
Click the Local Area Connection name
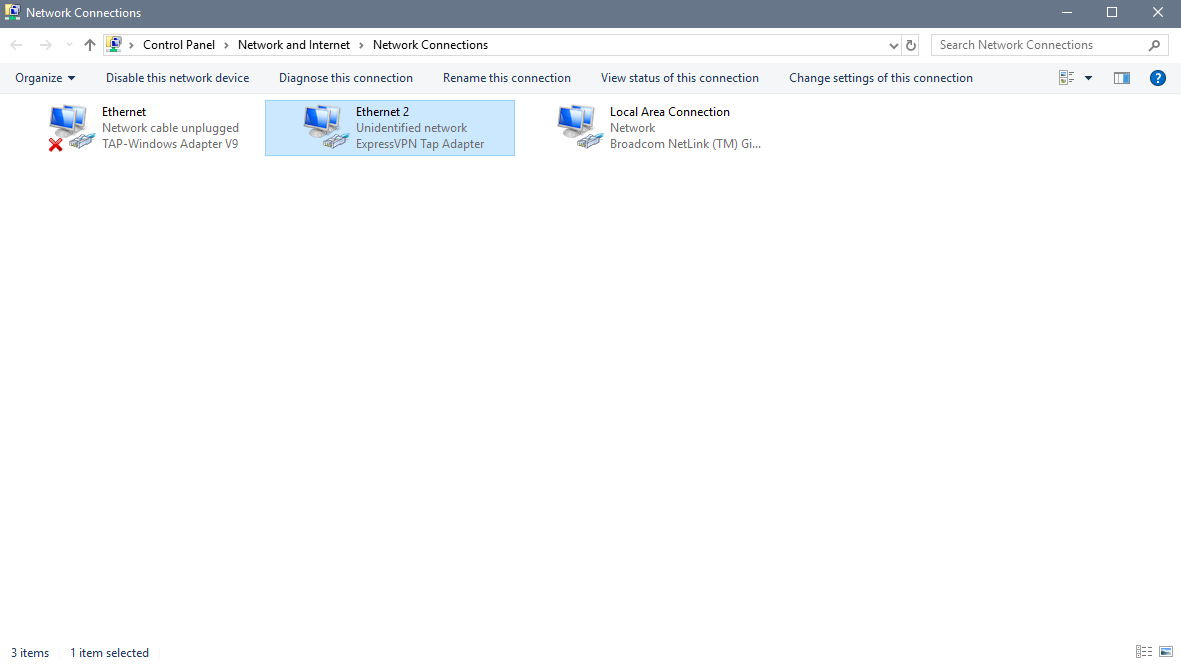[670, 111]
